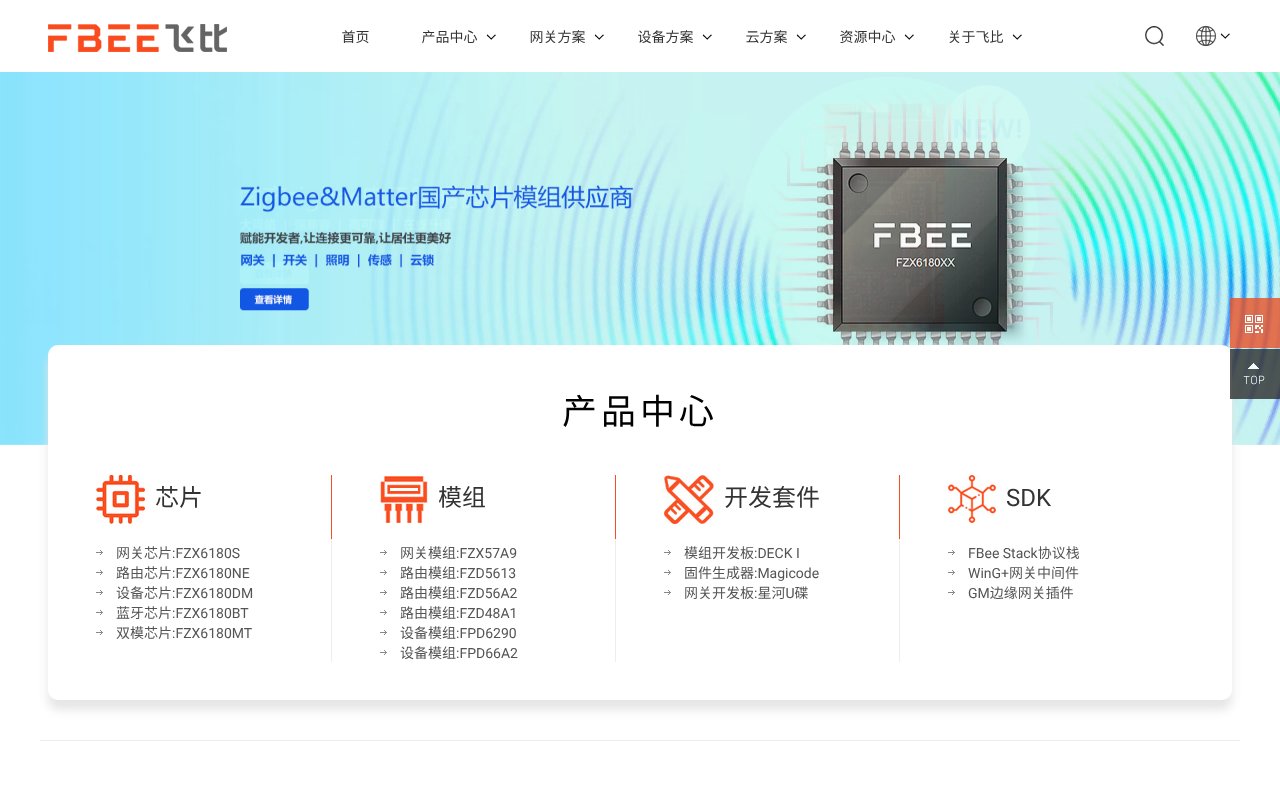Open the 网关 link in the banner
This screenshot has width=1280, height=800.
click(252, 260)
